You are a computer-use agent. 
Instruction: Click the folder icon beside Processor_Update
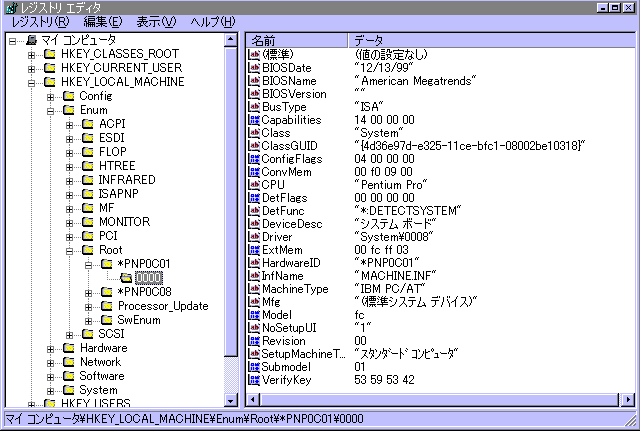click(x=105, y=305)
